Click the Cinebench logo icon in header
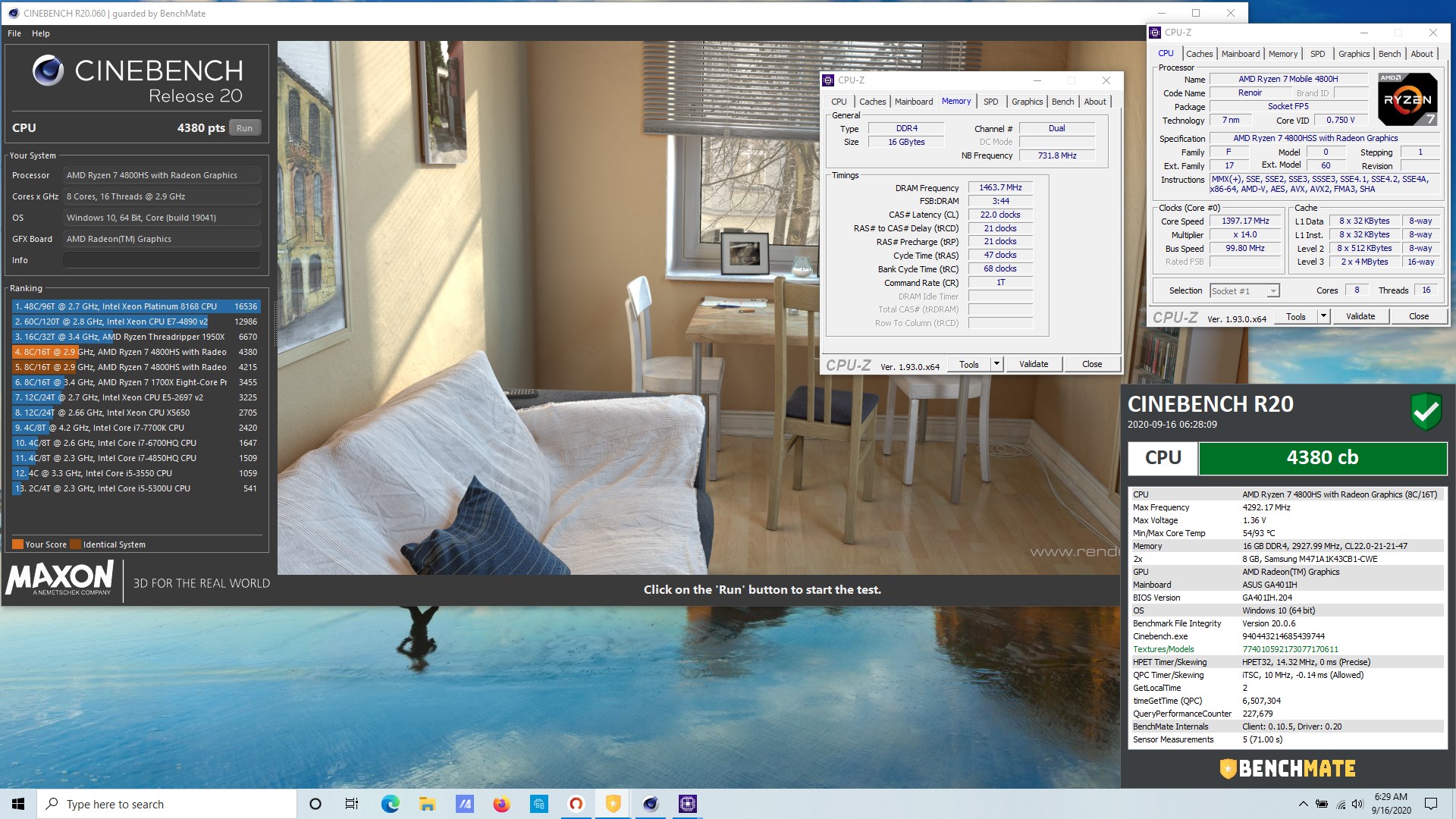Viewport: 1456px width, 819px height. pos(48,71)
